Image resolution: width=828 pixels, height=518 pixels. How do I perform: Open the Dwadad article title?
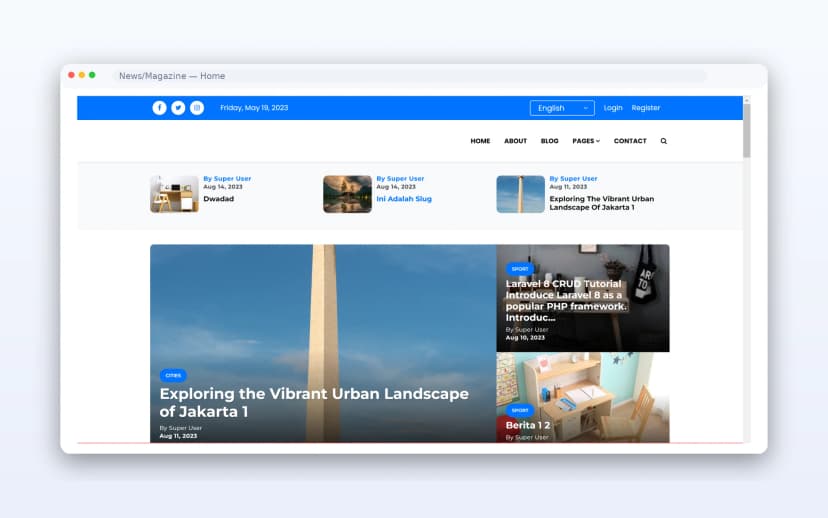tap(219, 199)
